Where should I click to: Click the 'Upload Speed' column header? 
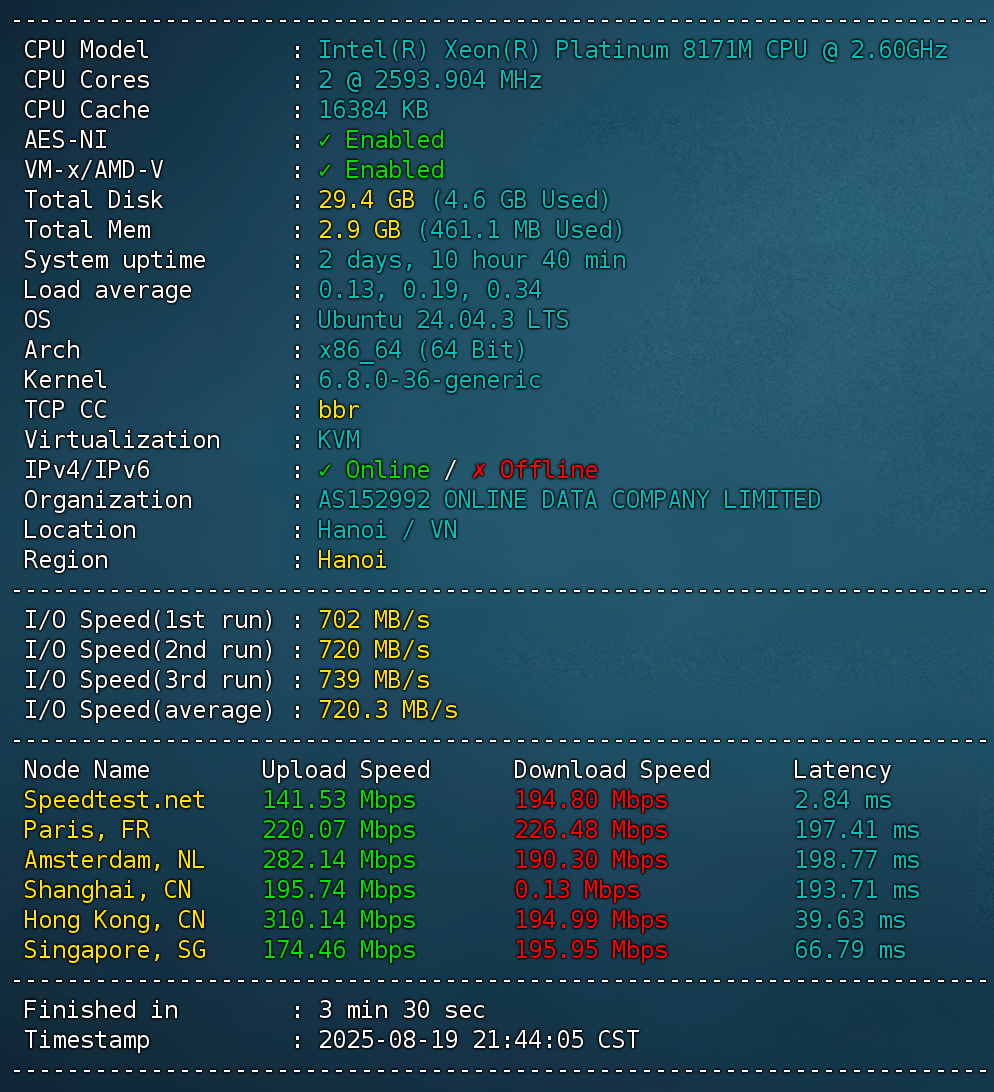[345, 770]
